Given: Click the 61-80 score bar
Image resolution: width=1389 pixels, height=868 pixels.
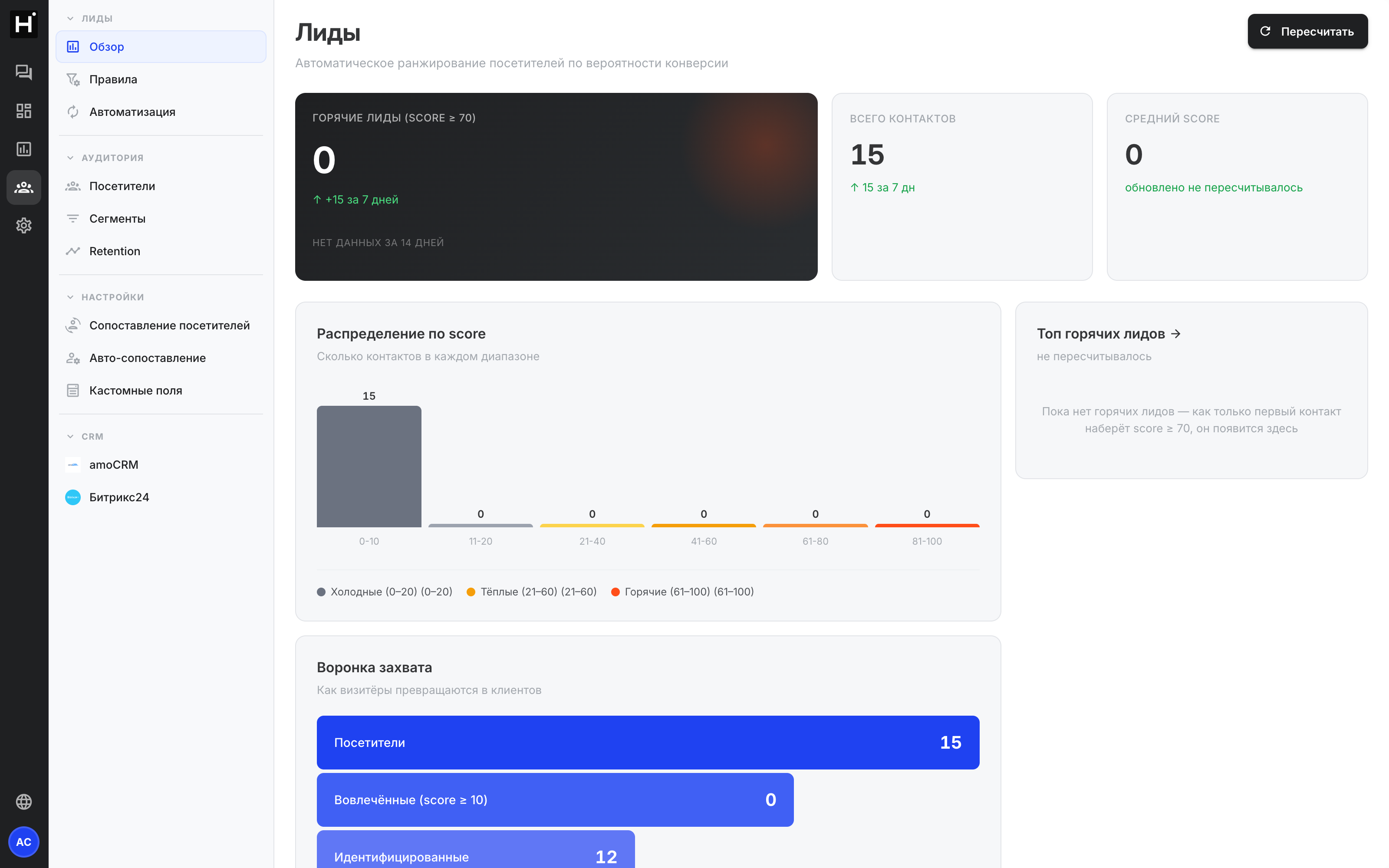Looking at the screenshot, I should (815, 525).
